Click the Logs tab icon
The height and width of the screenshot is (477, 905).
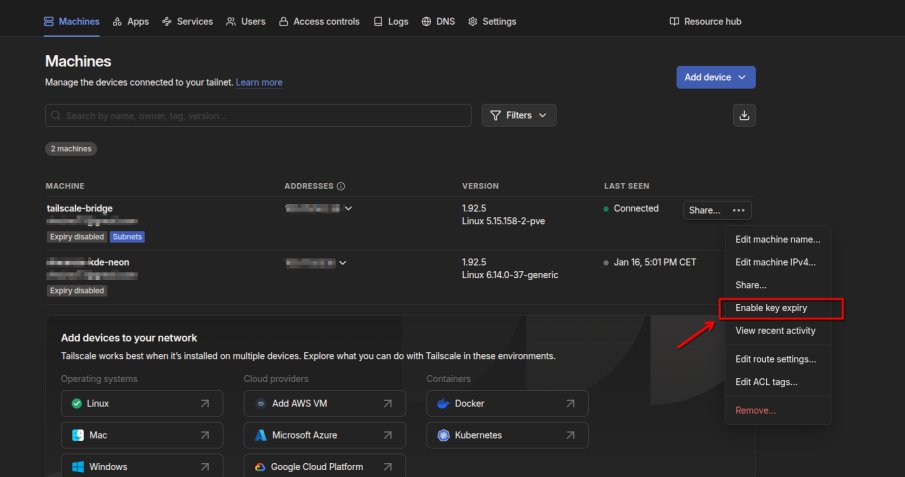tap(378, 21)
